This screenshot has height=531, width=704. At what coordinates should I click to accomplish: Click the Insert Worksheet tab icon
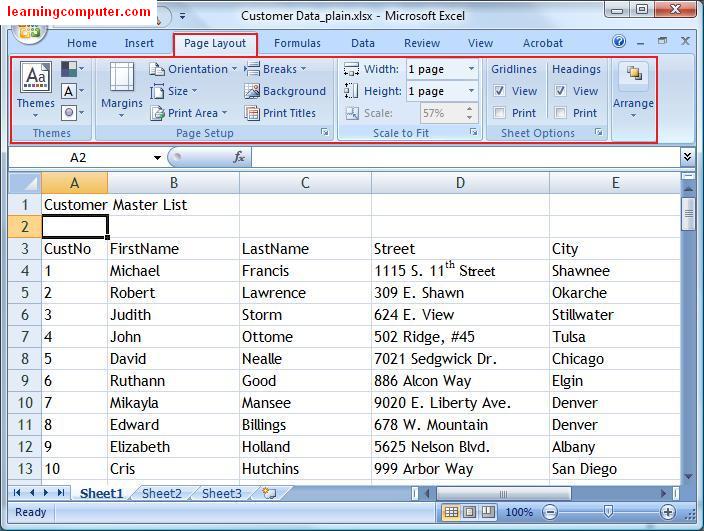pyautogui.click(x=268, y=493)
